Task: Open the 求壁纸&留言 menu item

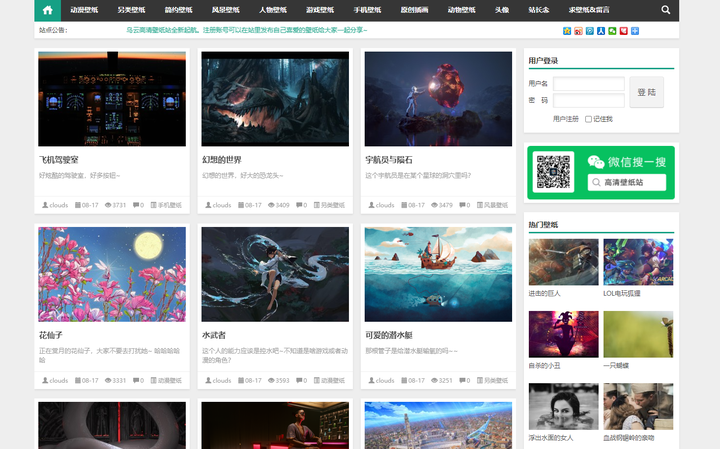Action: pyautogui.click(x=589, y=10)
